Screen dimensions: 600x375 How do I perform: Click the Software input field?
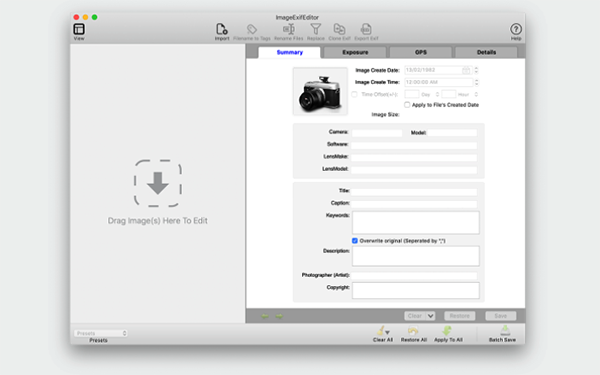pyautogui.click(x=414, y=145)
